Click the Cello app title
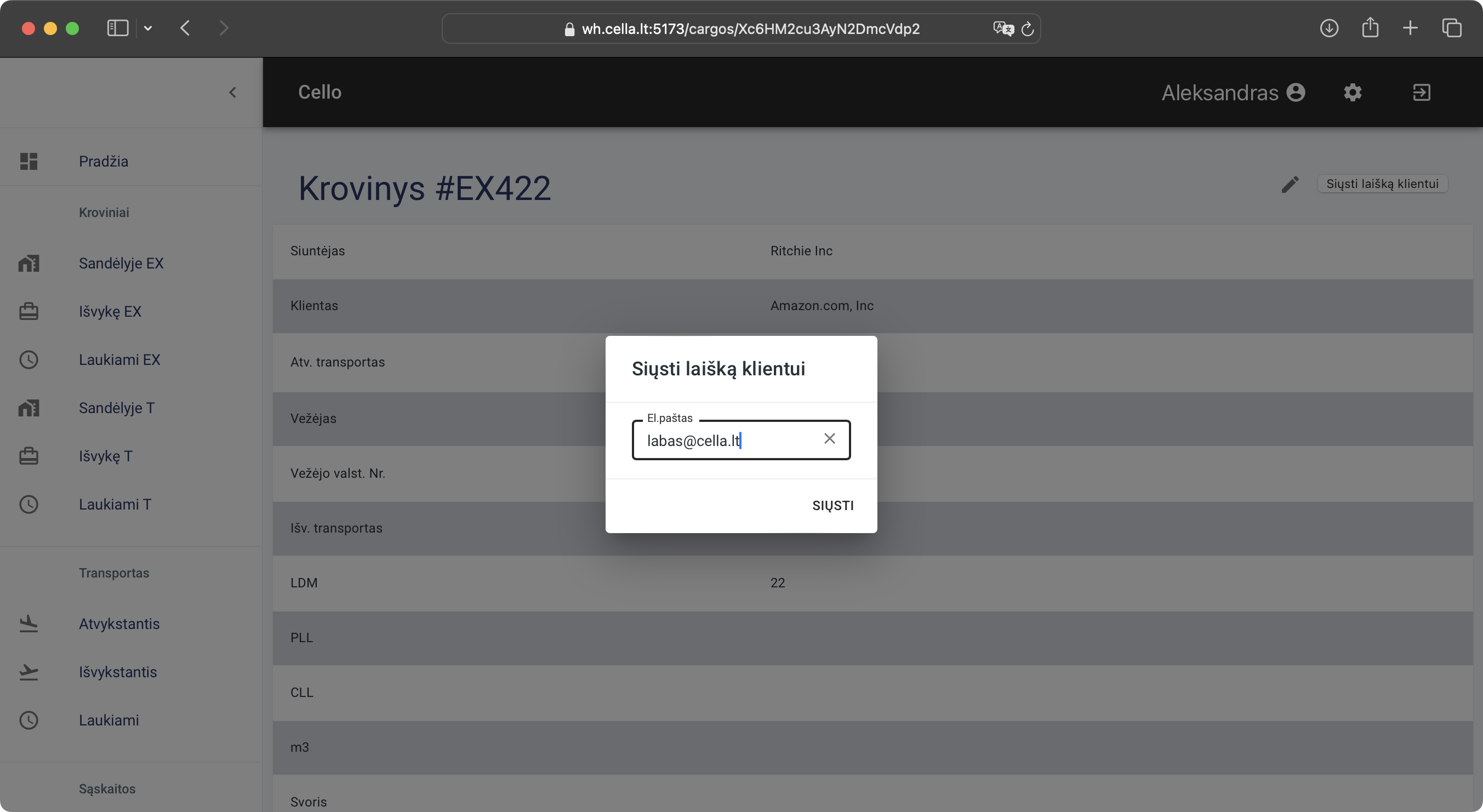This screenshot has height=812, width=1483. [x=320, y=92]
